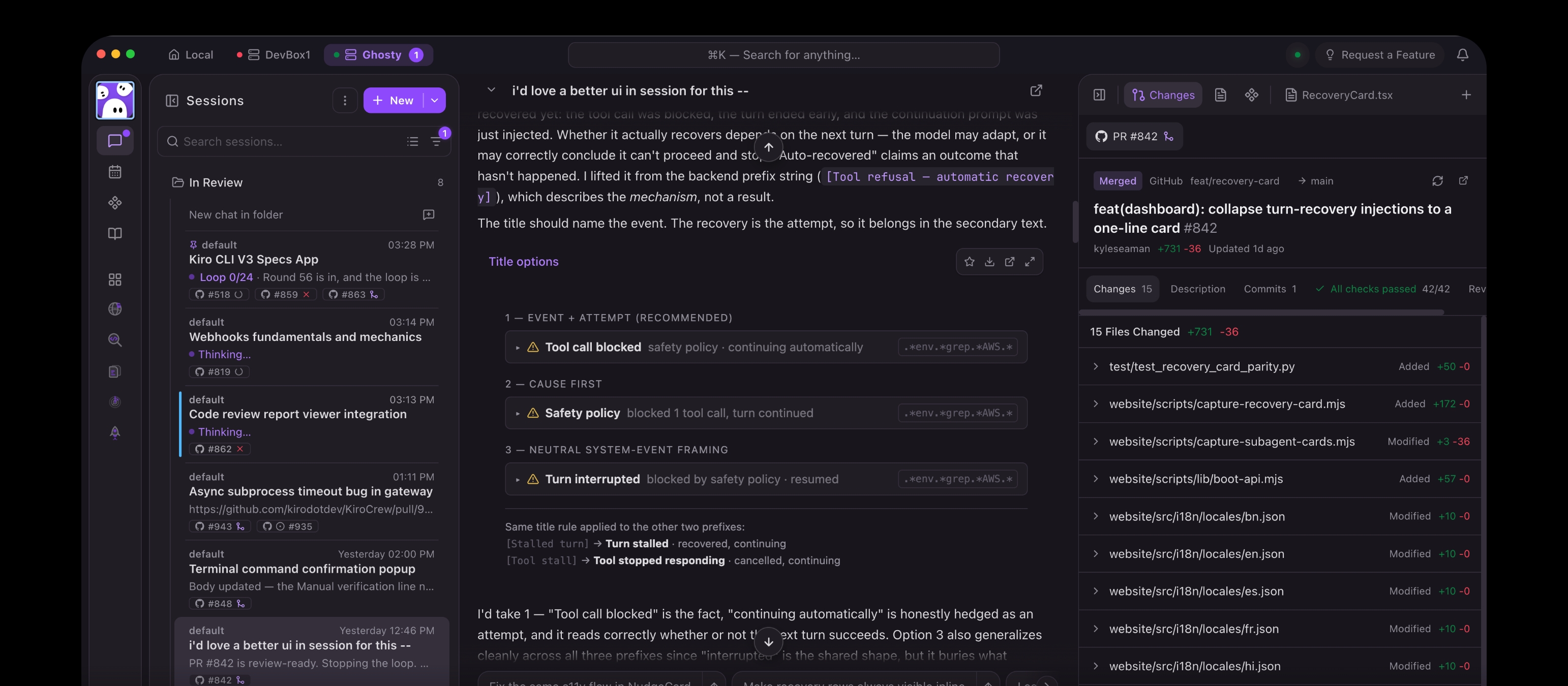
Task: Open the Commits tab of the PR
Action: [x=1270, y=289]
